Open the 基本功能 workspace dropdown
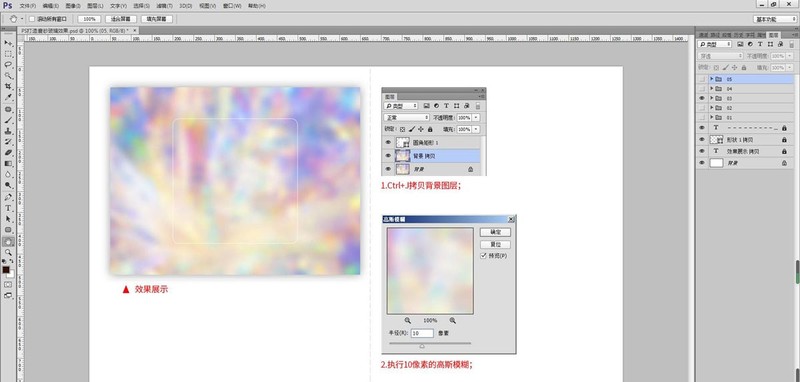800x382 pixels. coord(774,19)
